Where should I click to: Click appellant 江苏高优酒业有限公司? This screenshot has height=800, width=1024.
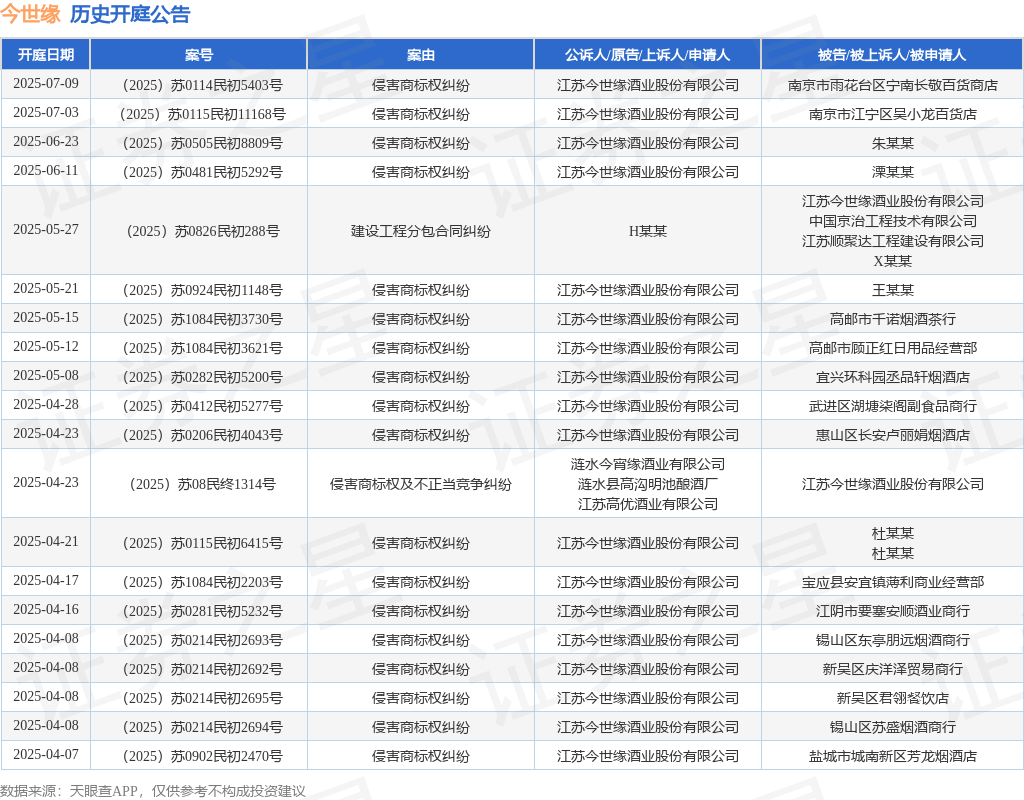[648, 504]
